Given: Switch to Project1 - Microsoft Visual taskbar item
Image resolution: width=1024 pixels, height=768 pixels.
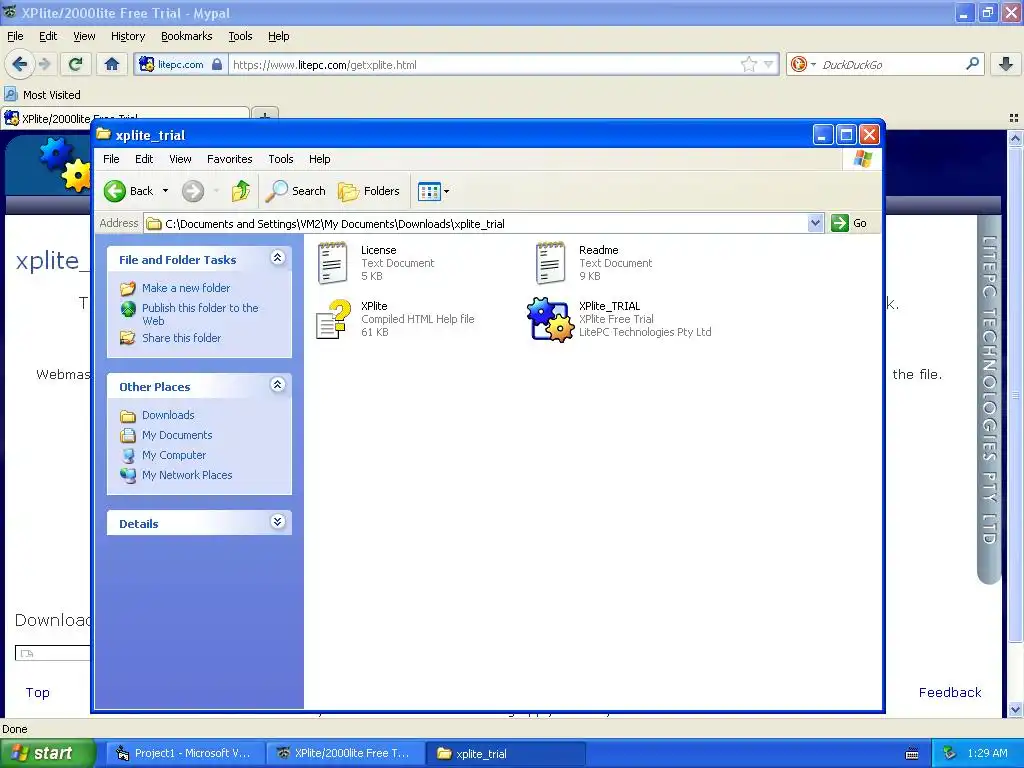Looking at the screenshot, I should tap(185, 753).
